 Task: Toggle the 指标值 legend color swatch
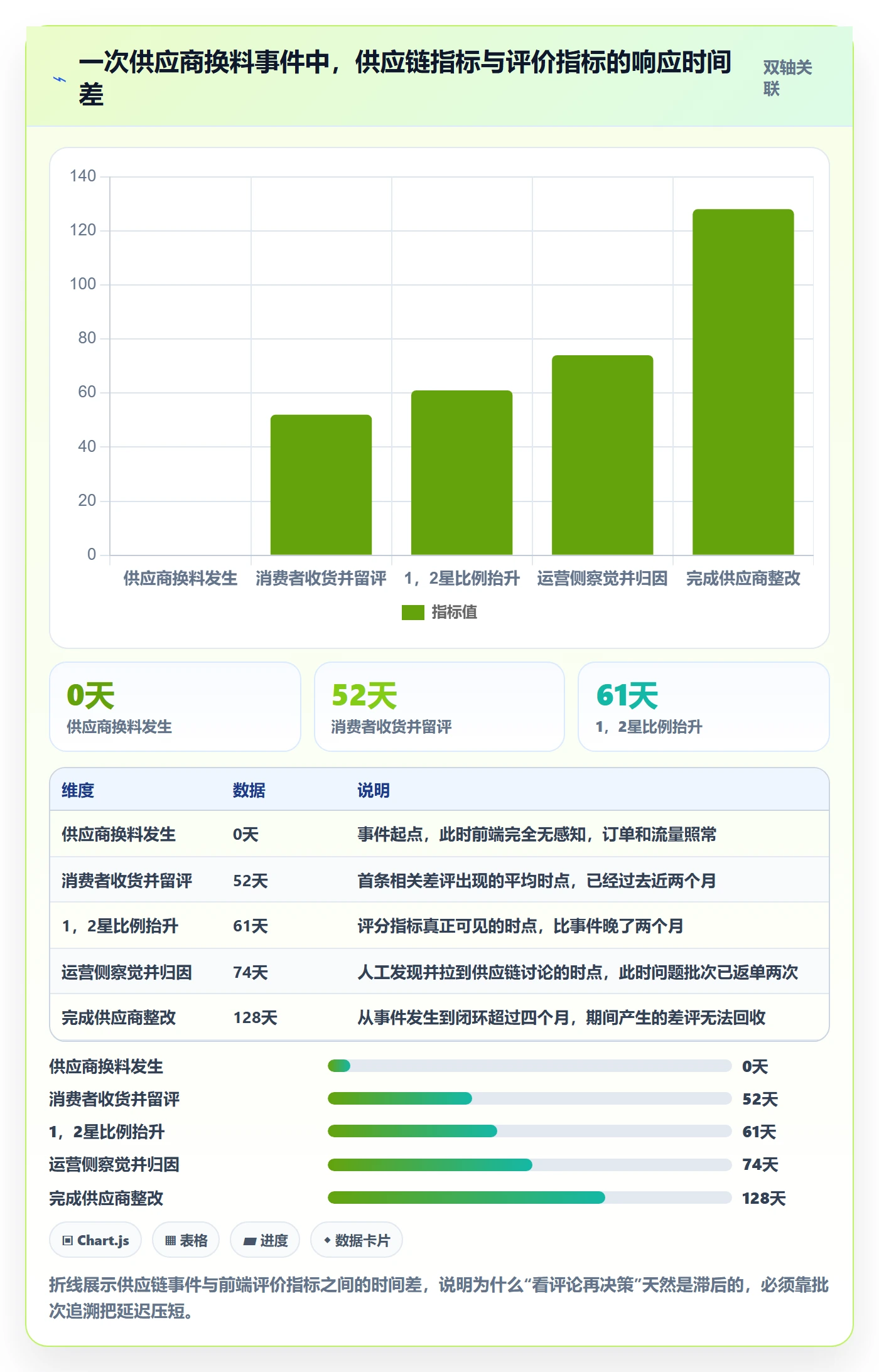(x=413, y=612)
